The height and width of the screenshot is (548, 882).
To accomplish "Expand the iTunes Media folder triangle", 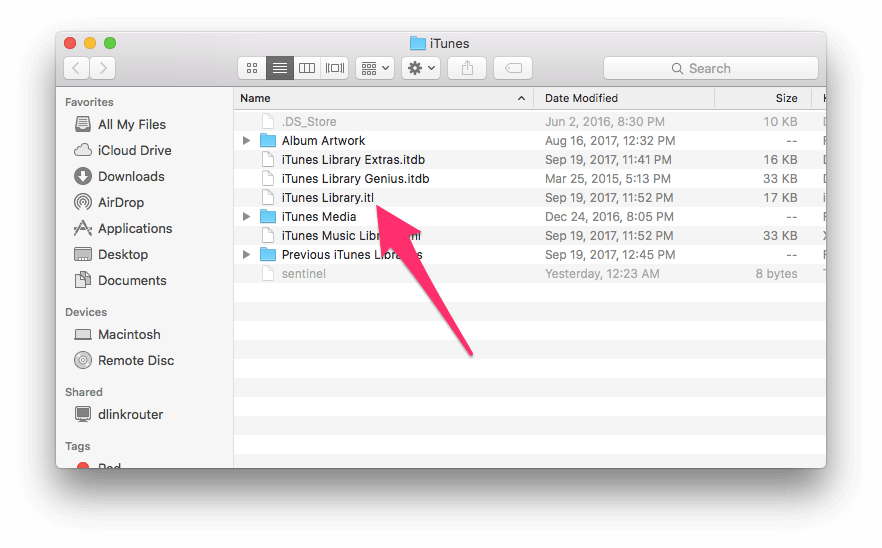I will pos(247,217).
